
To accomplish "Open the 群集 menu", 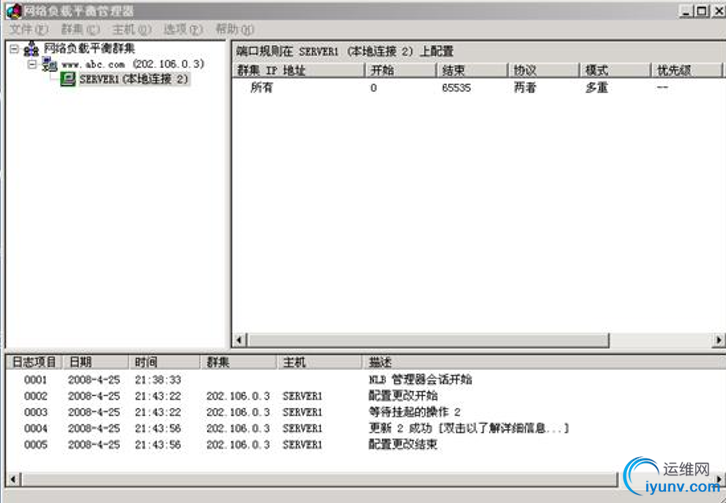I will click(80, 29).
